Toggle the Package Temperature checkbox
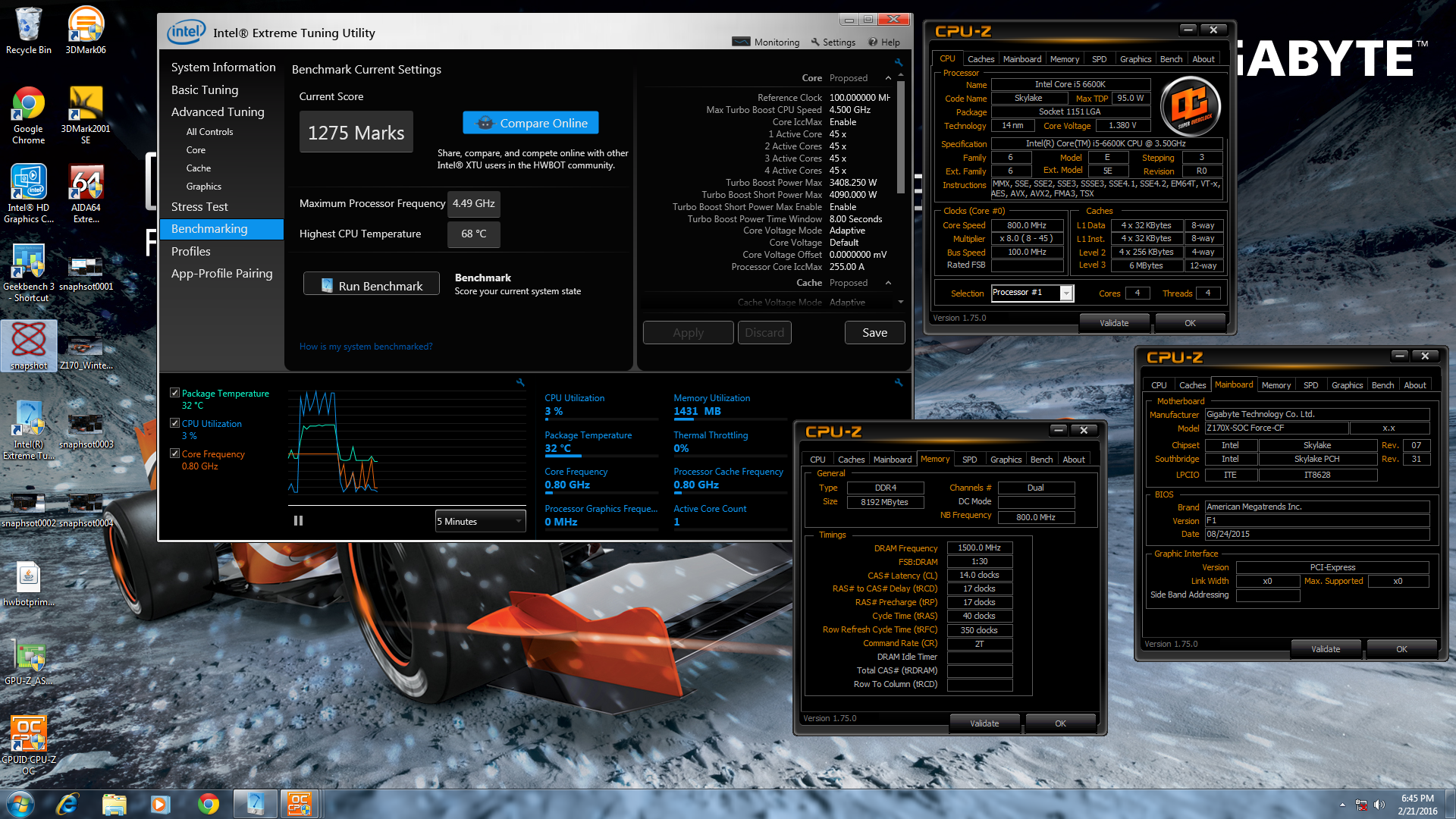This screenshot has width=1456, height=819. (x=175, y=393)
